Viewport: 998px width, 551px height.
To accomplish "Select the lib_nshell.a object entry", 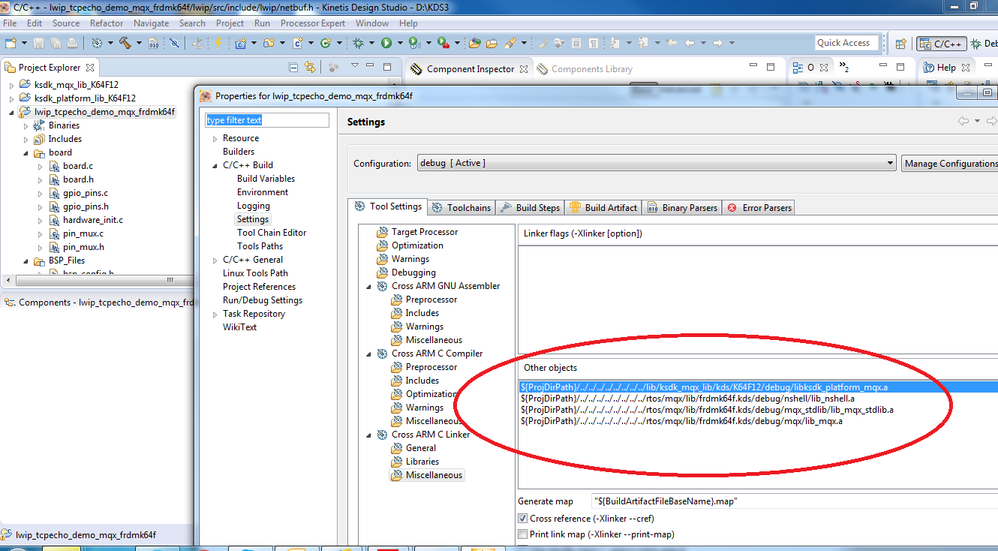I will (x=687, y=398).
